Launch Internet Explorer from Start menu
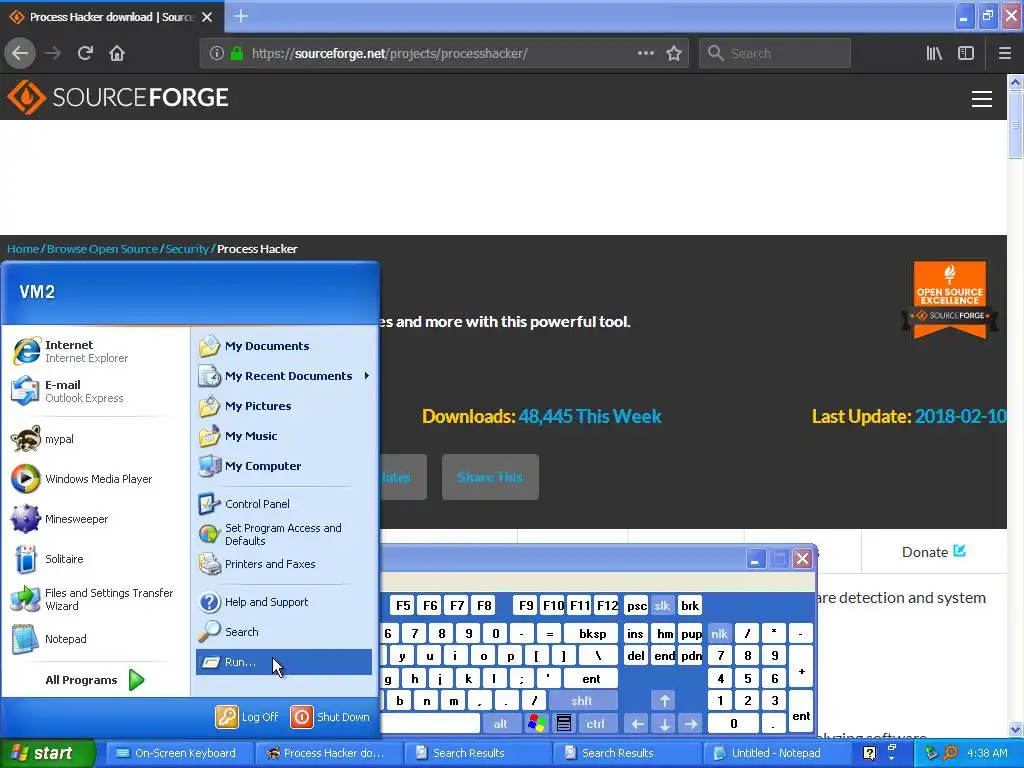This screenshot has height=768, width=1024. (x=95, y=351)
